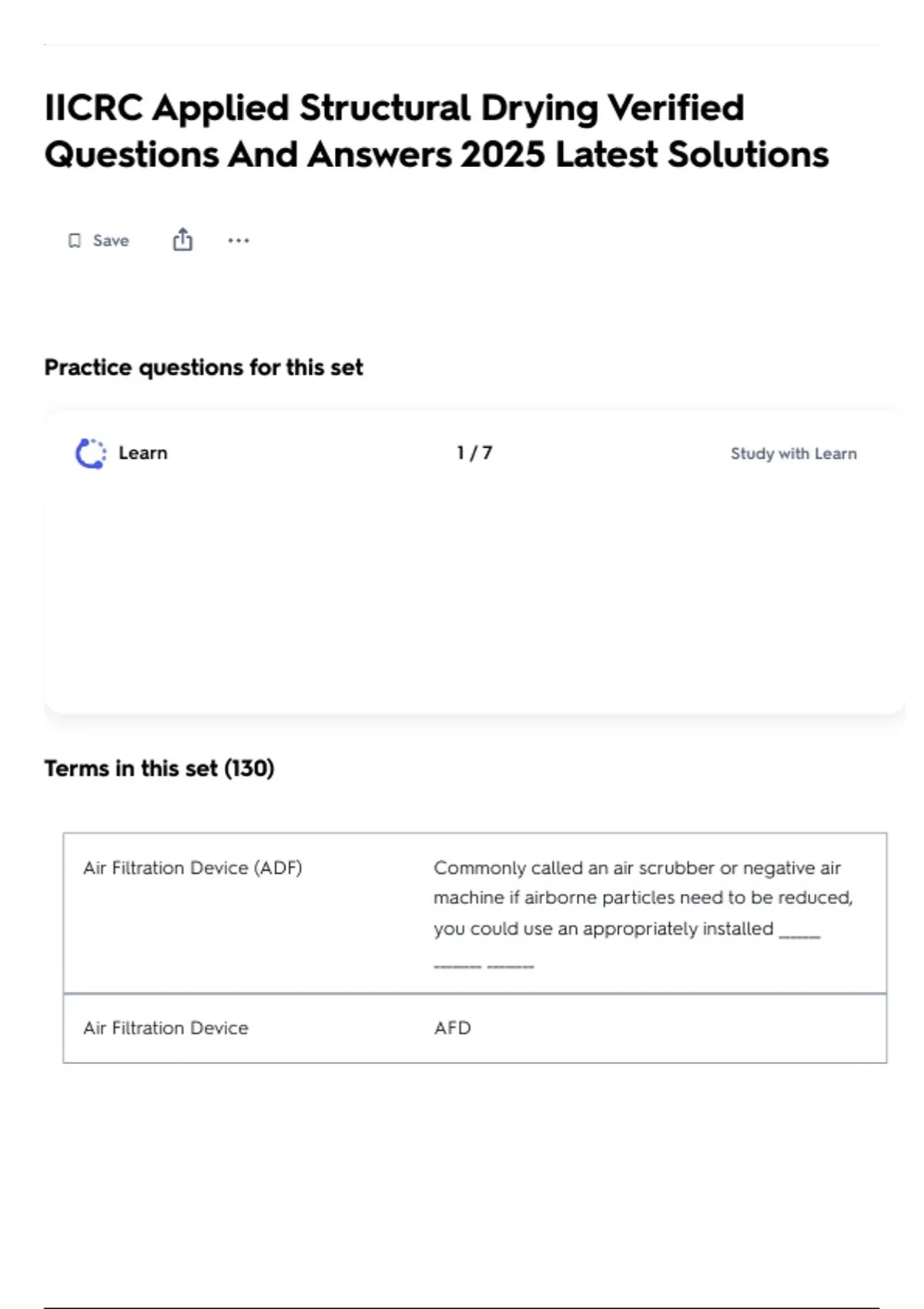Click the 1 / 7 question counter
924x1309 pixels.
[x=474, y=453]
